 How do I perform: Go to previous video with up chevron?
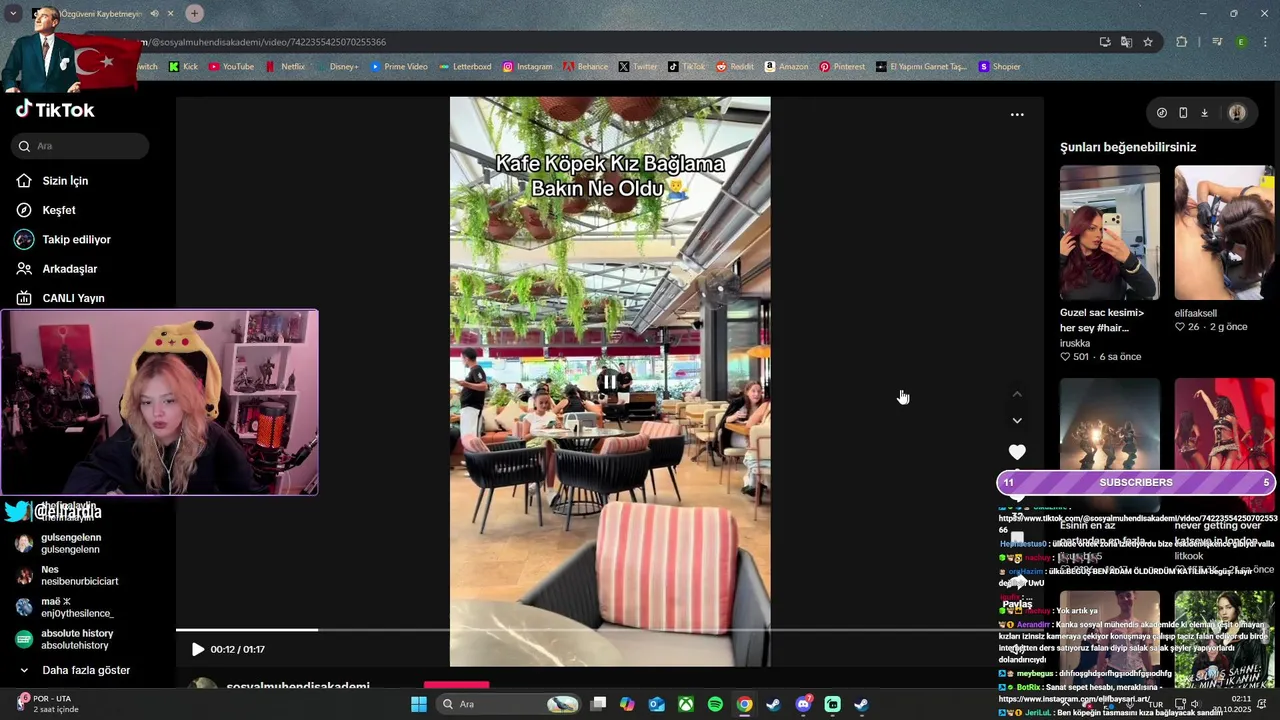[1017, 395]
